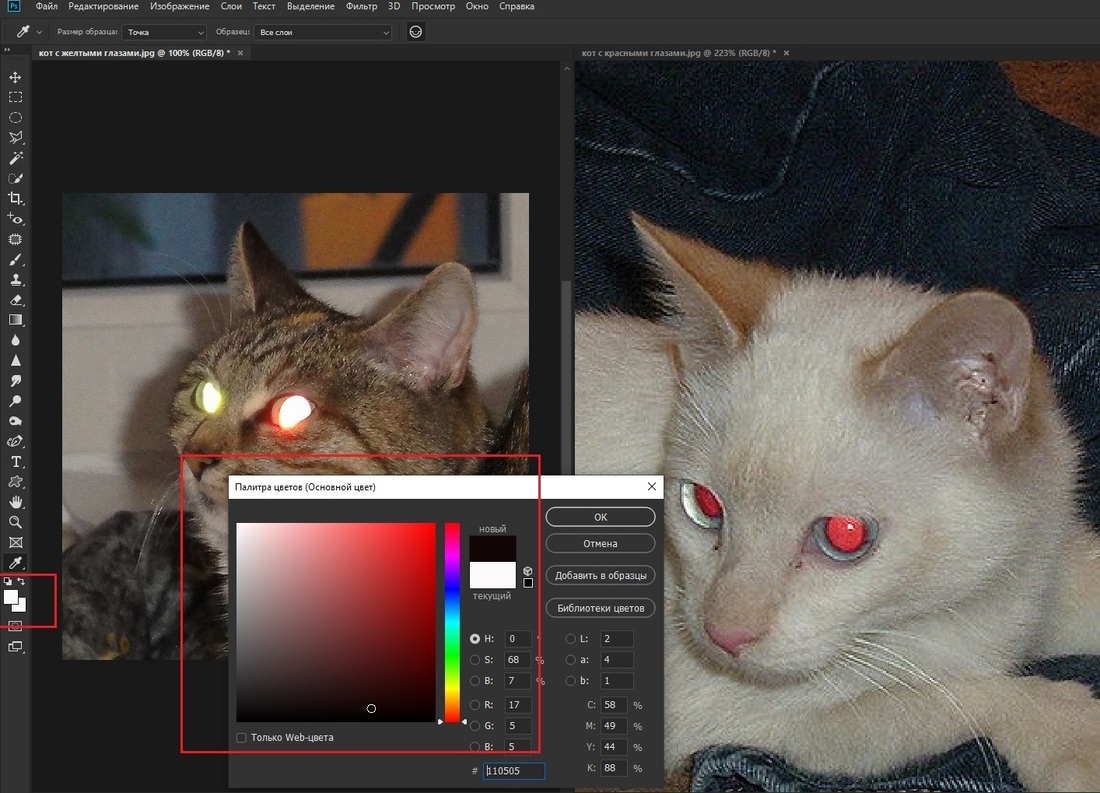Select the L: lightness radio button
This screenshot has width=1100, height=793.
[570, 639]
